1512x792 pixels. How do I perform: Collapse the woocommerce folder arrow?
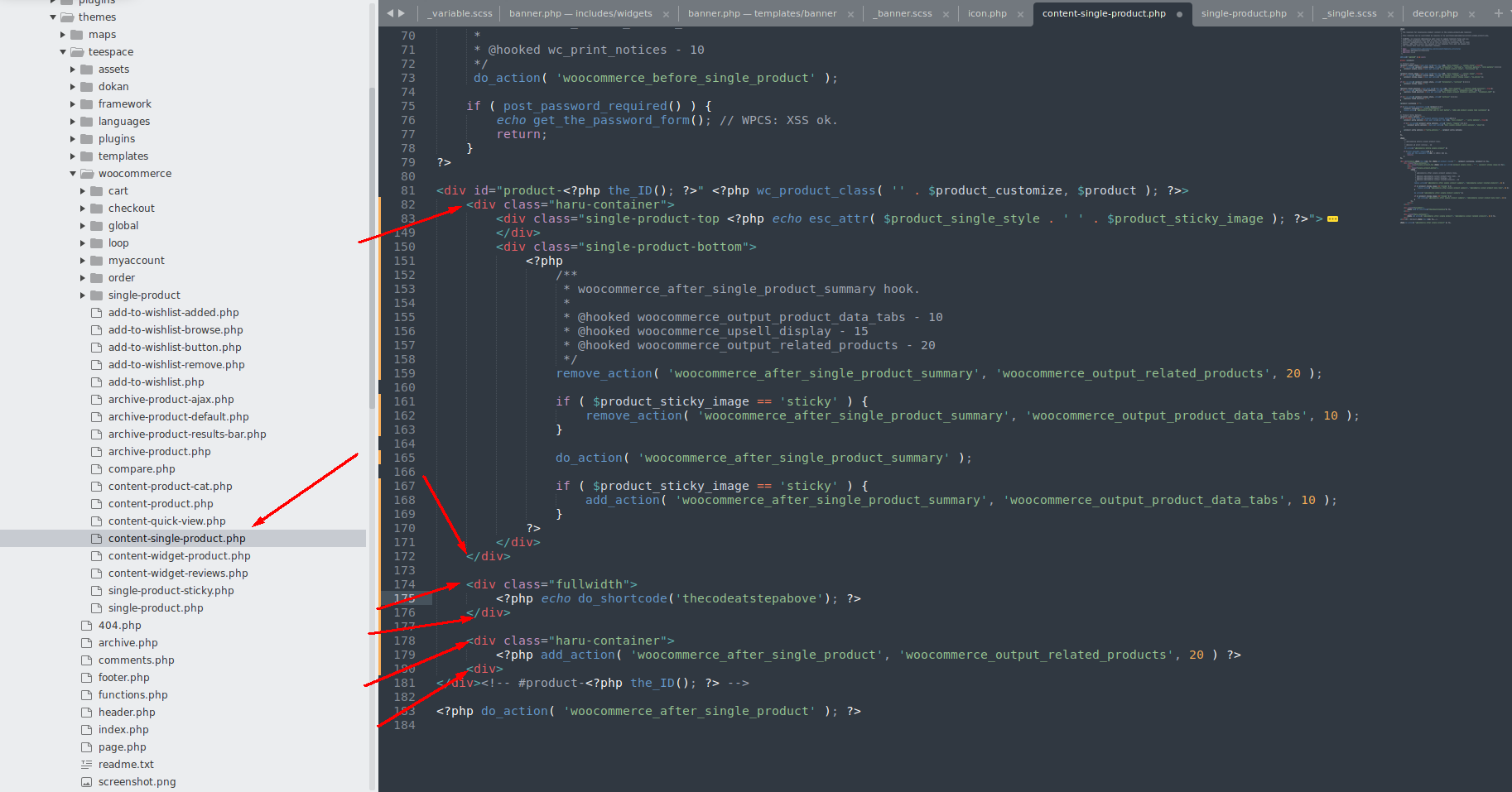[73, 174]
